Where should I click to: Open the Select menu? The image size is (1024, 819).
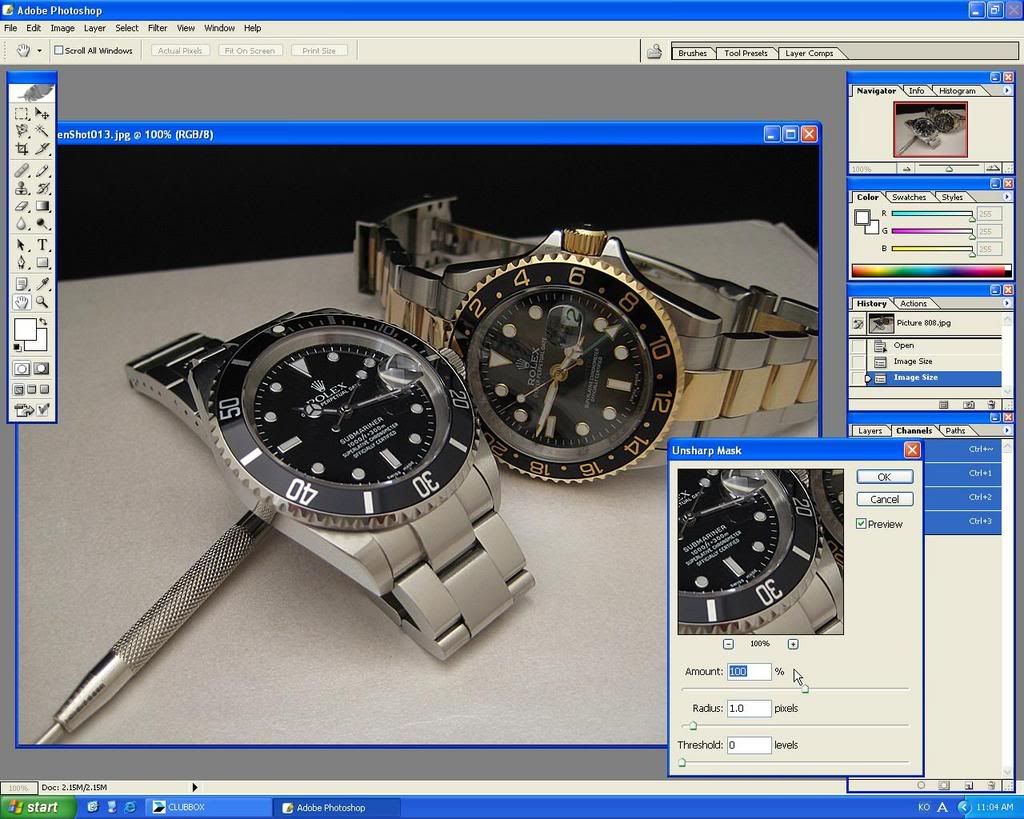127,28
